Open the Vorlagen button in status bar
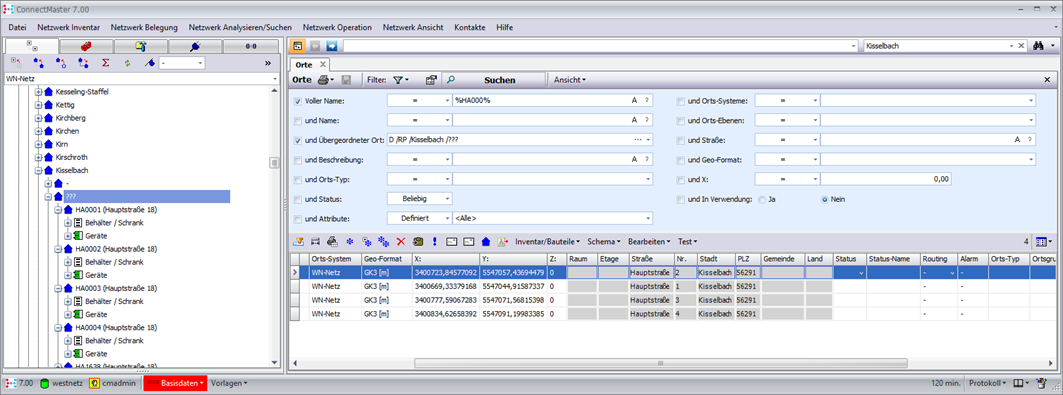 pyautogui.click(x=229, y=383)
